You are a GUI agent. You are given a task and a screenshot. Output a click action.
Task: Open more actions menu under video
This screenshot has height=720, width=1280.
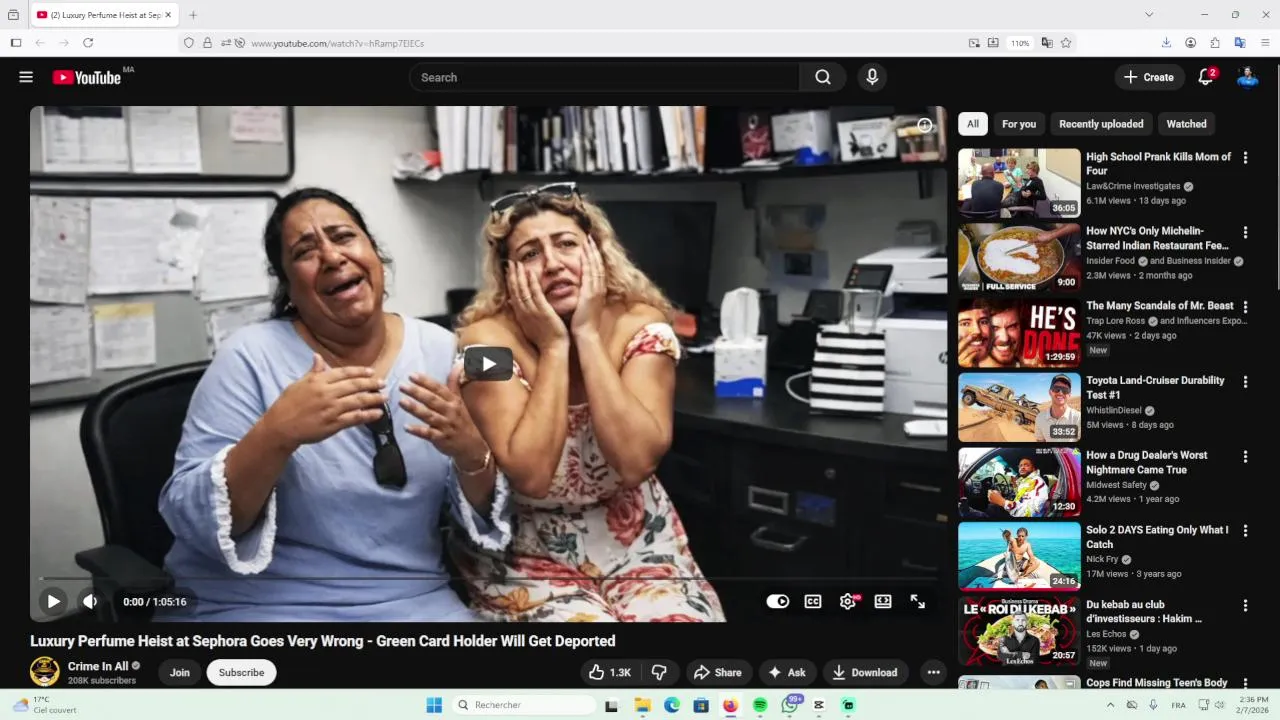click(933, 672)
